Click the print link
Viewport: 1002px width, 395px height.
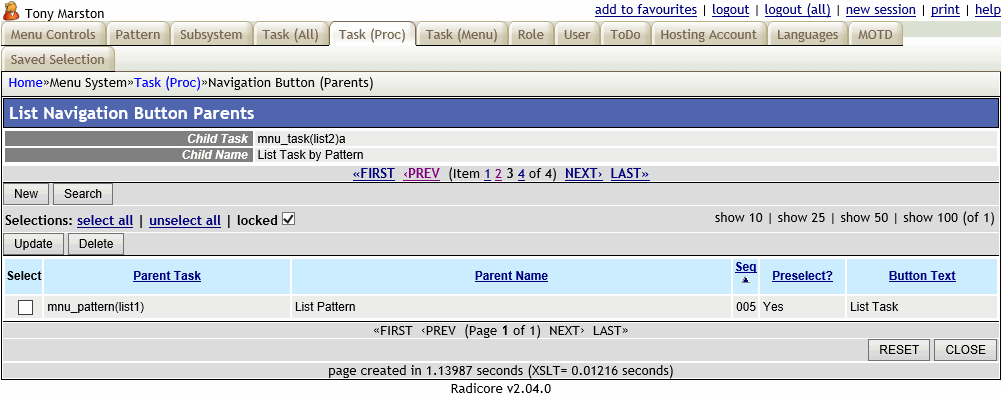[x=945, y=10]
